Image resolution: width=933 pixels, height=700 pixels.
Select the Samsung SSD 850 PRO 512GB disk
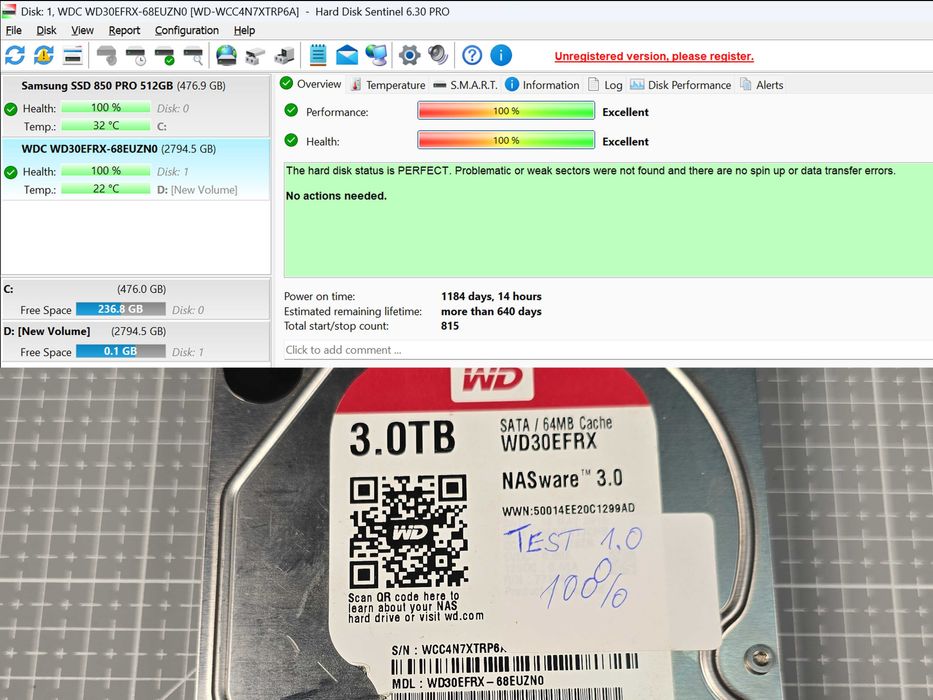click(136, 106)
